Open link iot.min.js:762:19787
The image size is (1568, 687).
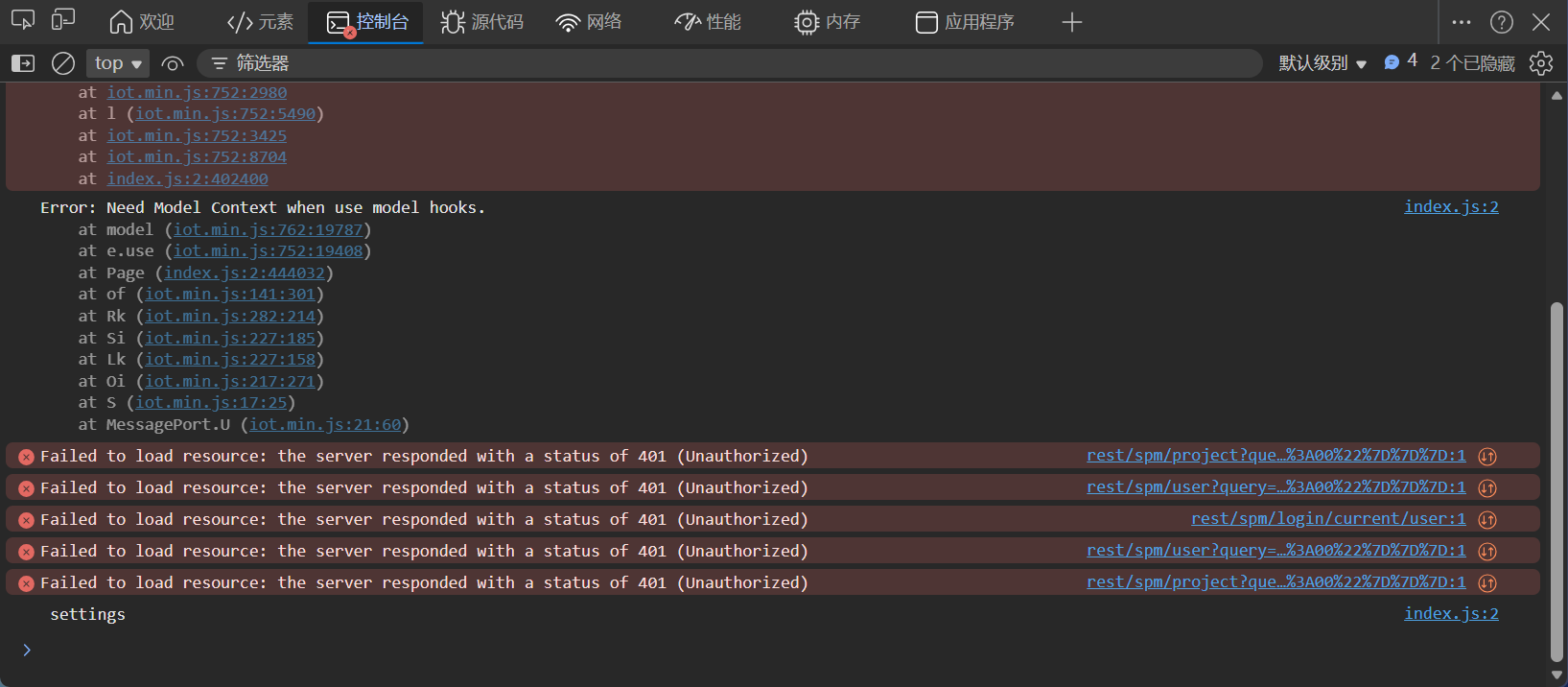coord(268,229)
